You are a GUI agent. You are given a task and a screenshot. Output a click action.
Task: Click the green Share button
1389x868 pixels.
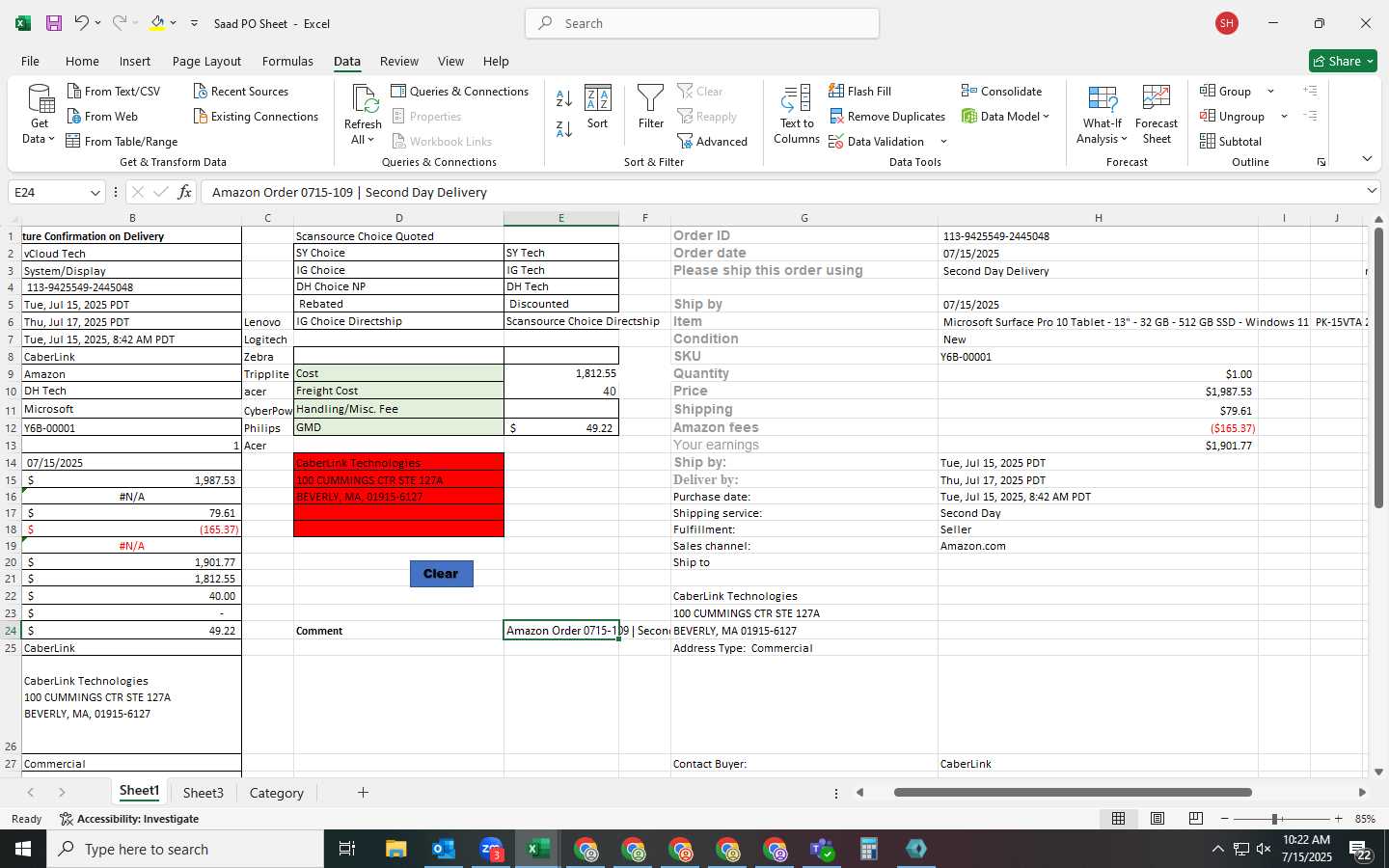pyautogui.click(x=1343, y=61)
